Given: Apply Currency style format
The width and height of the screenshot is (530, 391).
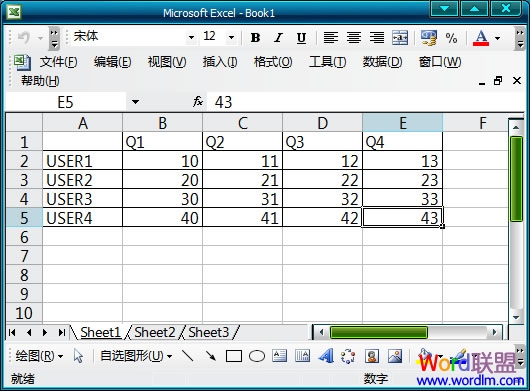Looking at the screenshot, I should 429,38.
